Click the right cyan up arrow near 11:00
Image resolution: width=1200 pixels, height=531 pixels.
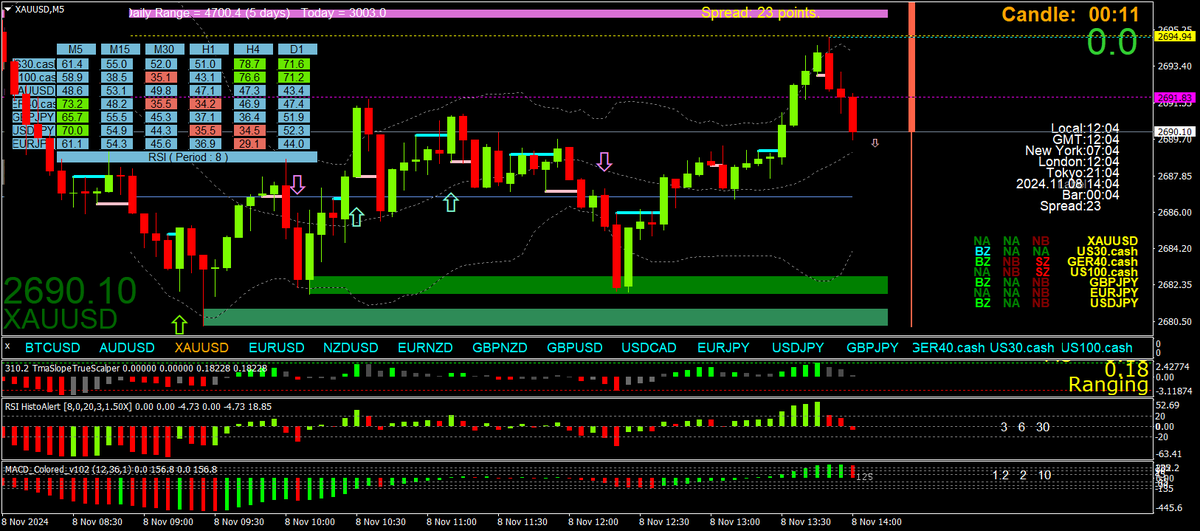[x=451, y=202]
